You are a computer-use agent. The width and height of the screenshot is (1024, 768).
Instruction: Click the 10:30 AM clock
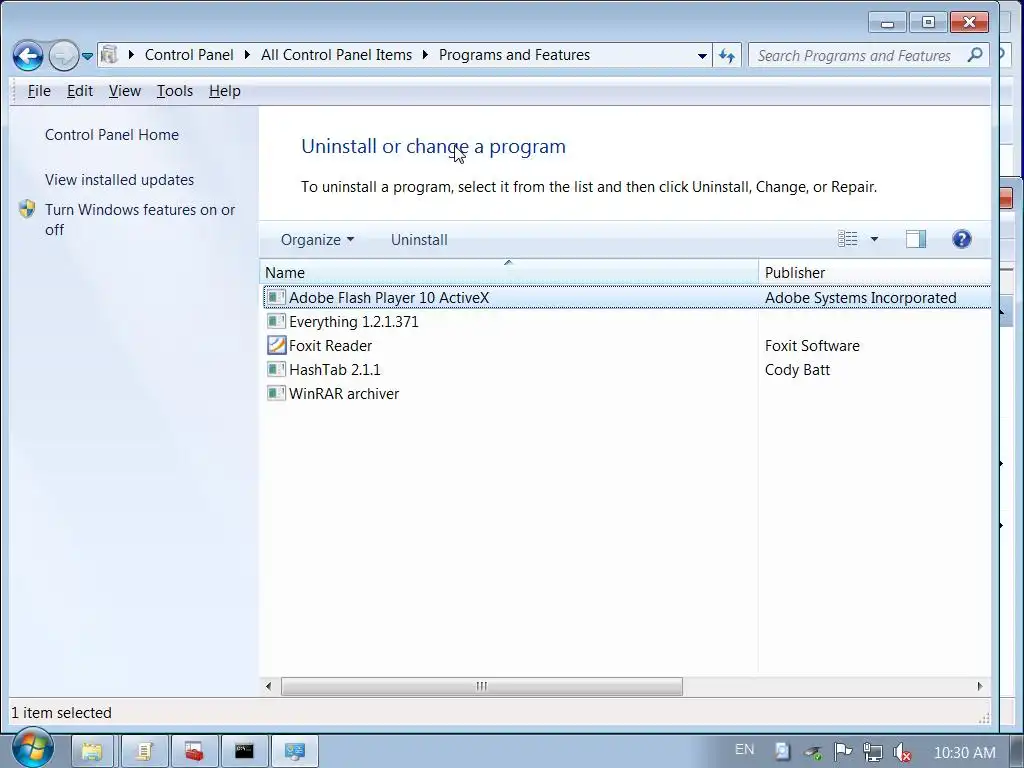(965, 752)
